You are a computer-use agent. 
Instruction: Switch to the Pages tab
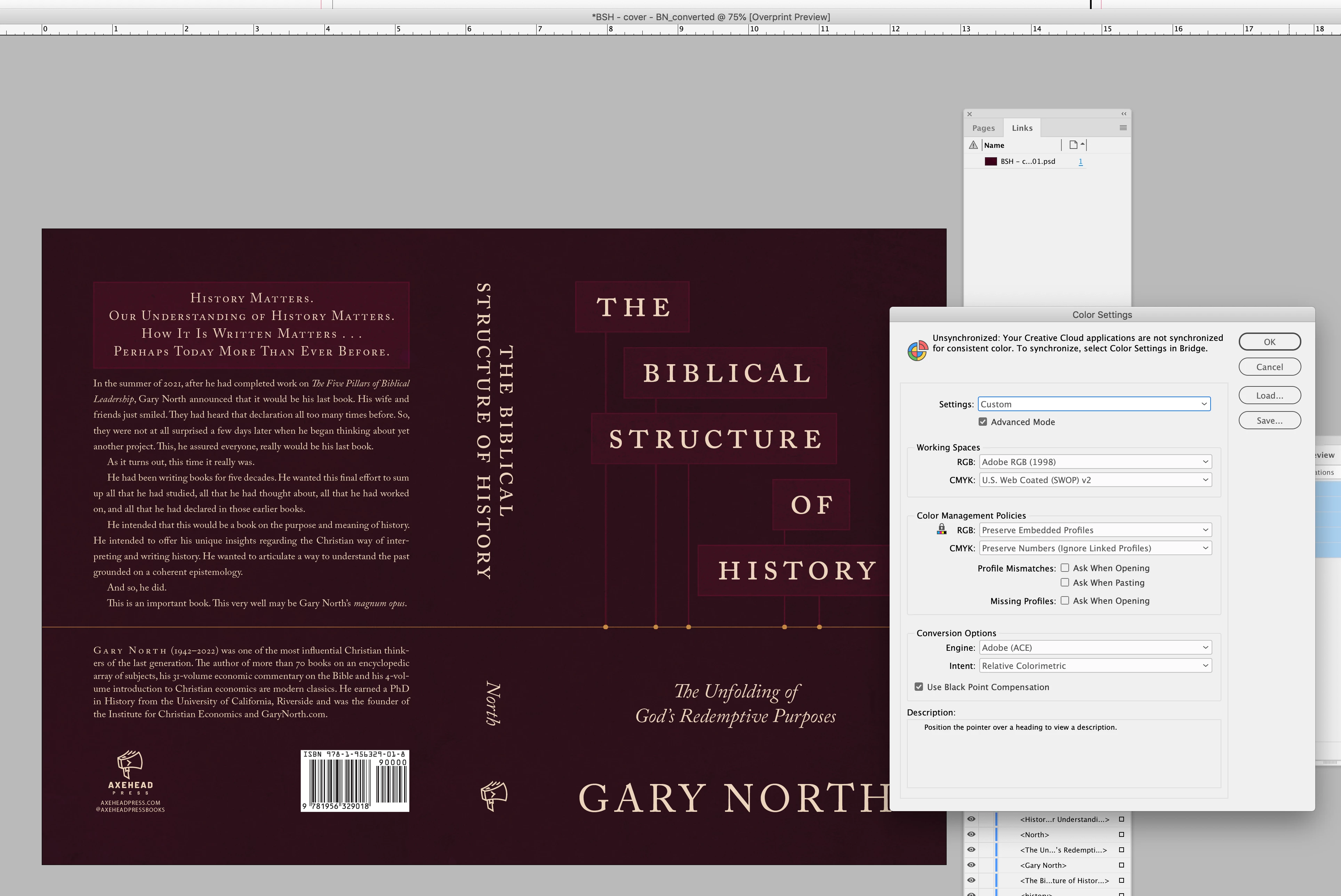pos(983,128)
